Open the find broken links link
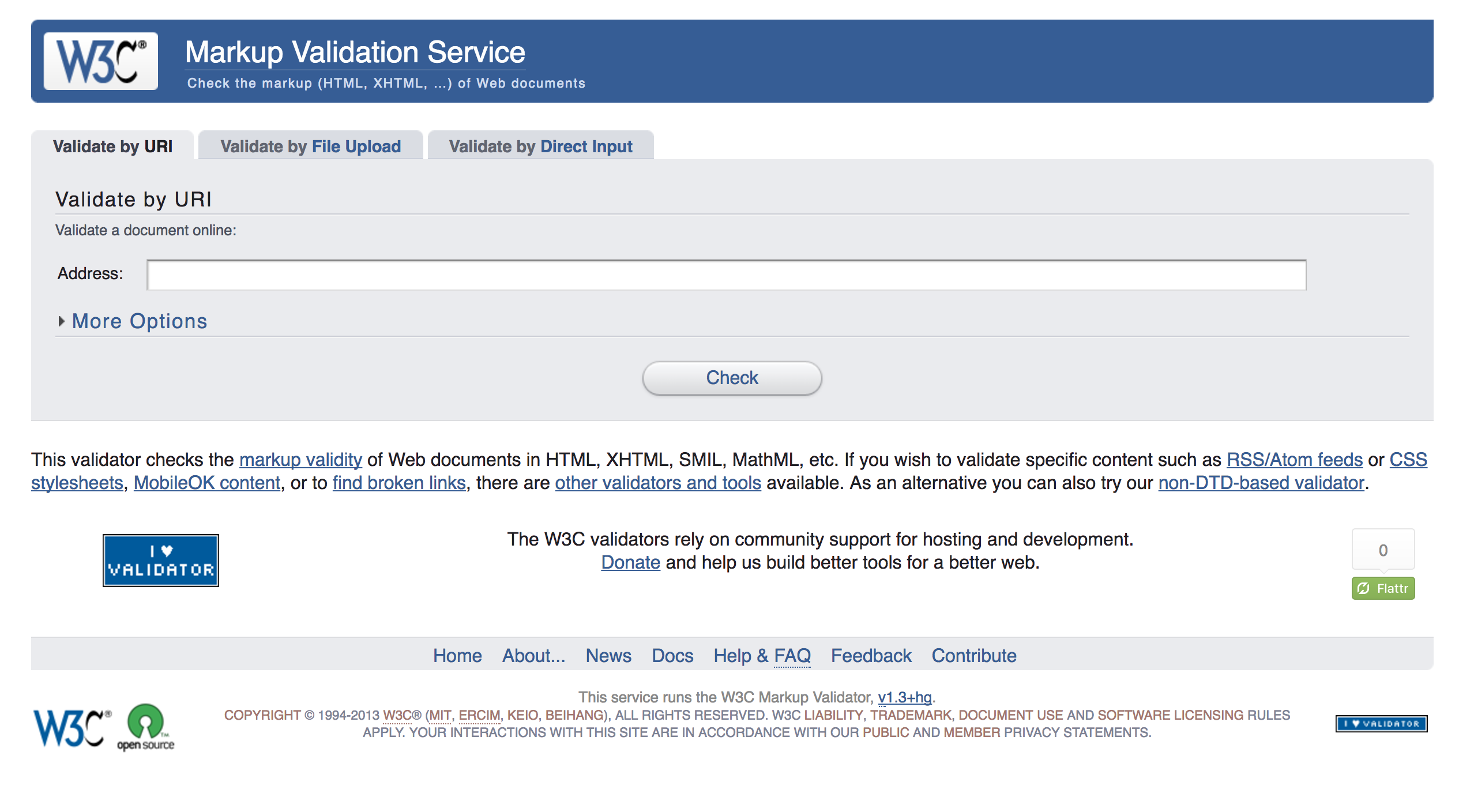This screenshot has width=1459, height=812. pos(399,483)
